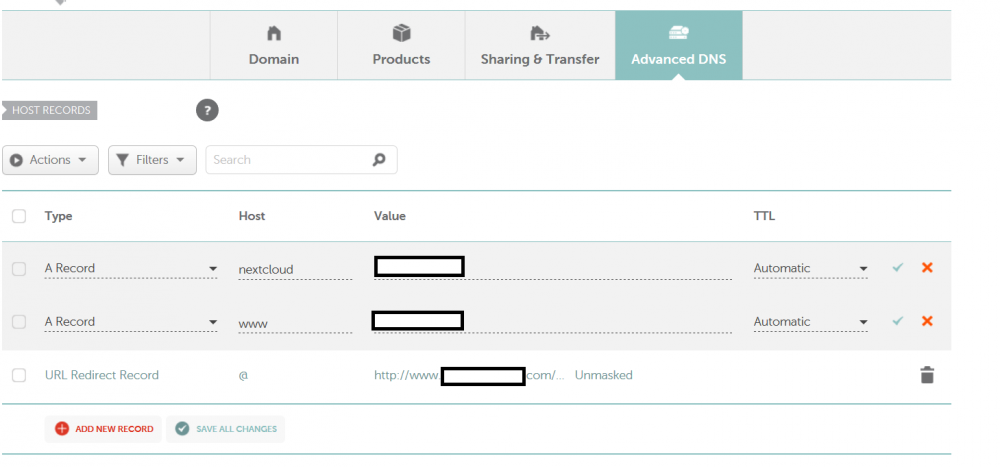Screen dimensions: 1000x467
Task: Click the ADD NEW RECORD button
Action: click(103, 429)
